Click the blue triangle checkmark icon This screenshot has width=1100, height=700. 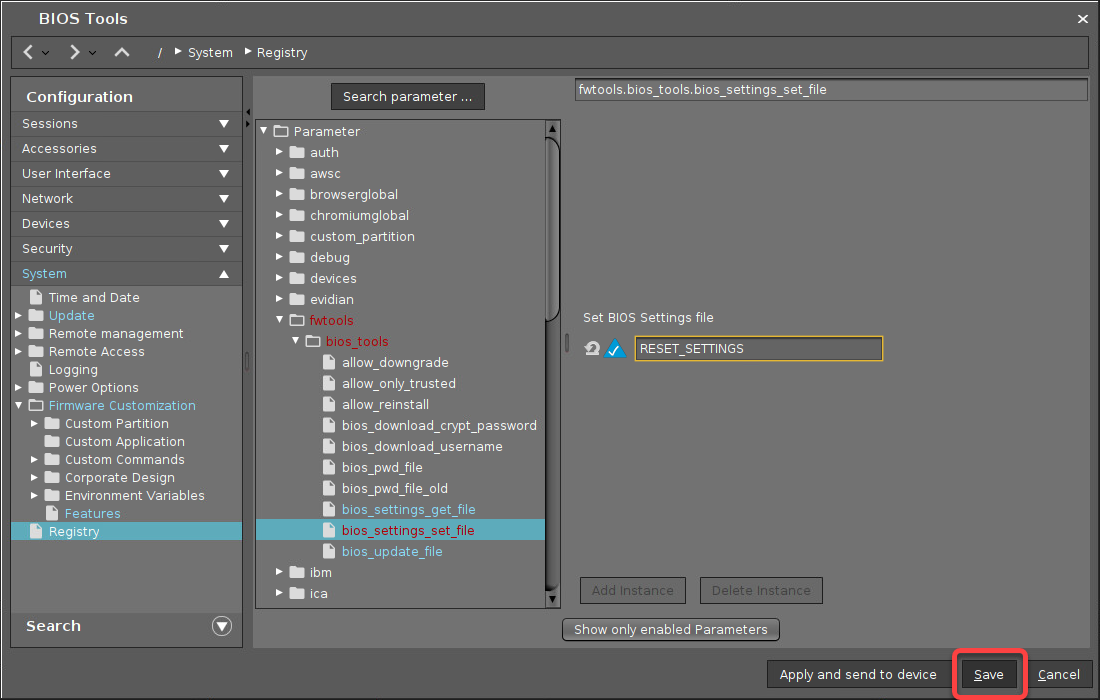616,349
